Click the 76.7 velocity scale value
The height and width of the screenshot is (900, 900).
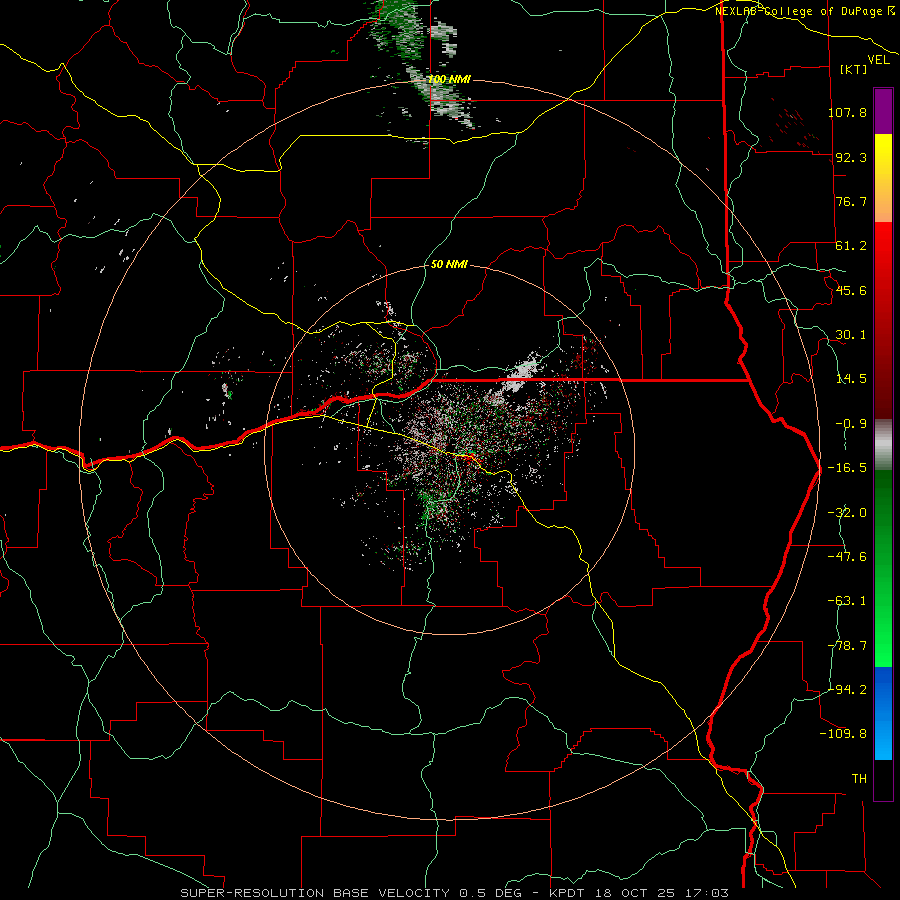click(851, 201)
